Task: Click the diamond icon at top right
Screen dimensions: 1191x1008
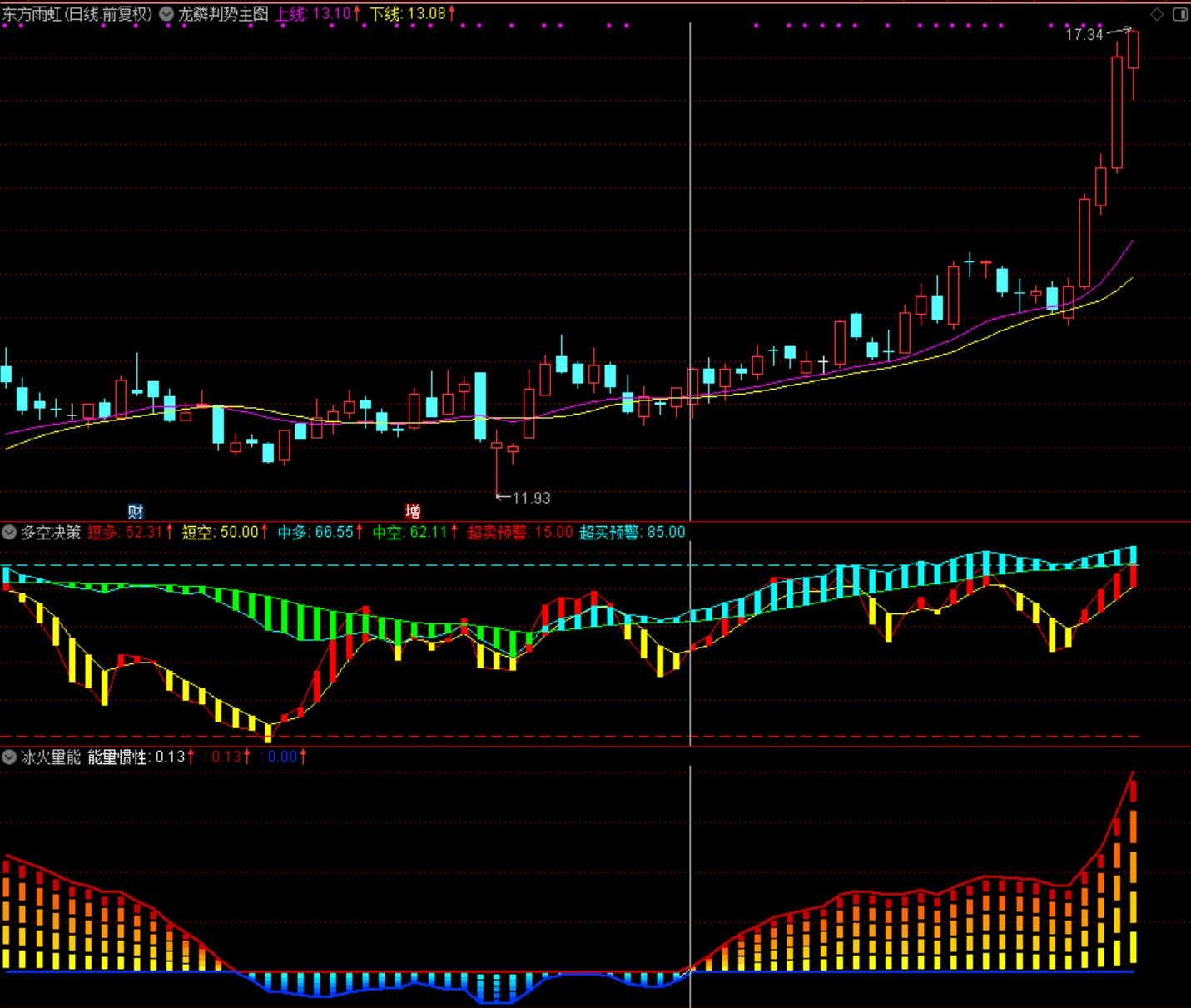Action: point(1157,14)
